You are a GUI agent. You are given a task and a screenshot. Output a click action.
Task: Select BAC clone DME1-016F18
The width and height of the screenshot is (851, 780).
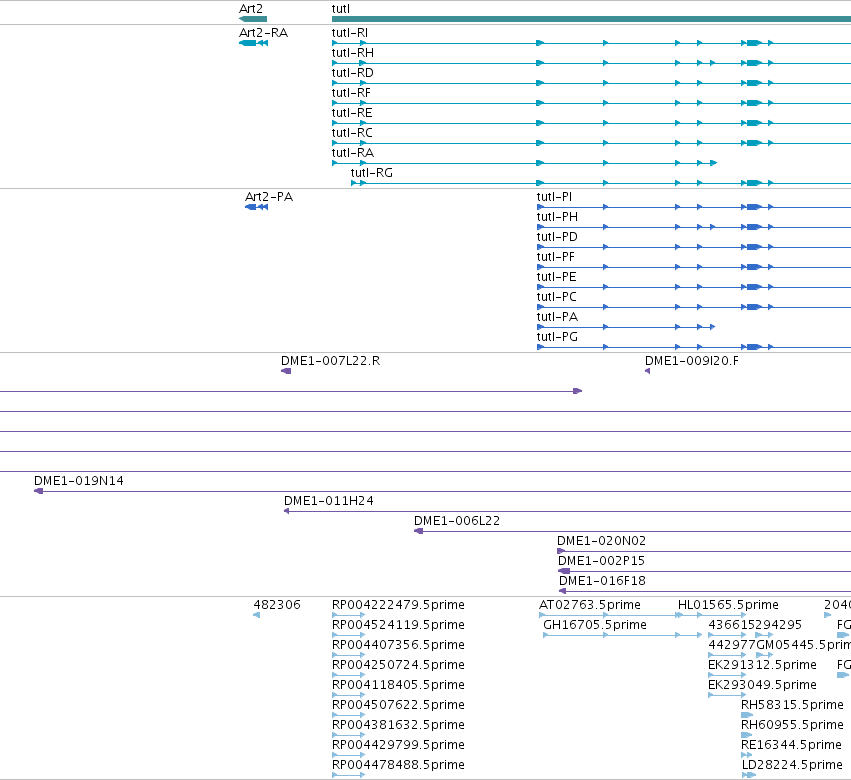[602, 581]
